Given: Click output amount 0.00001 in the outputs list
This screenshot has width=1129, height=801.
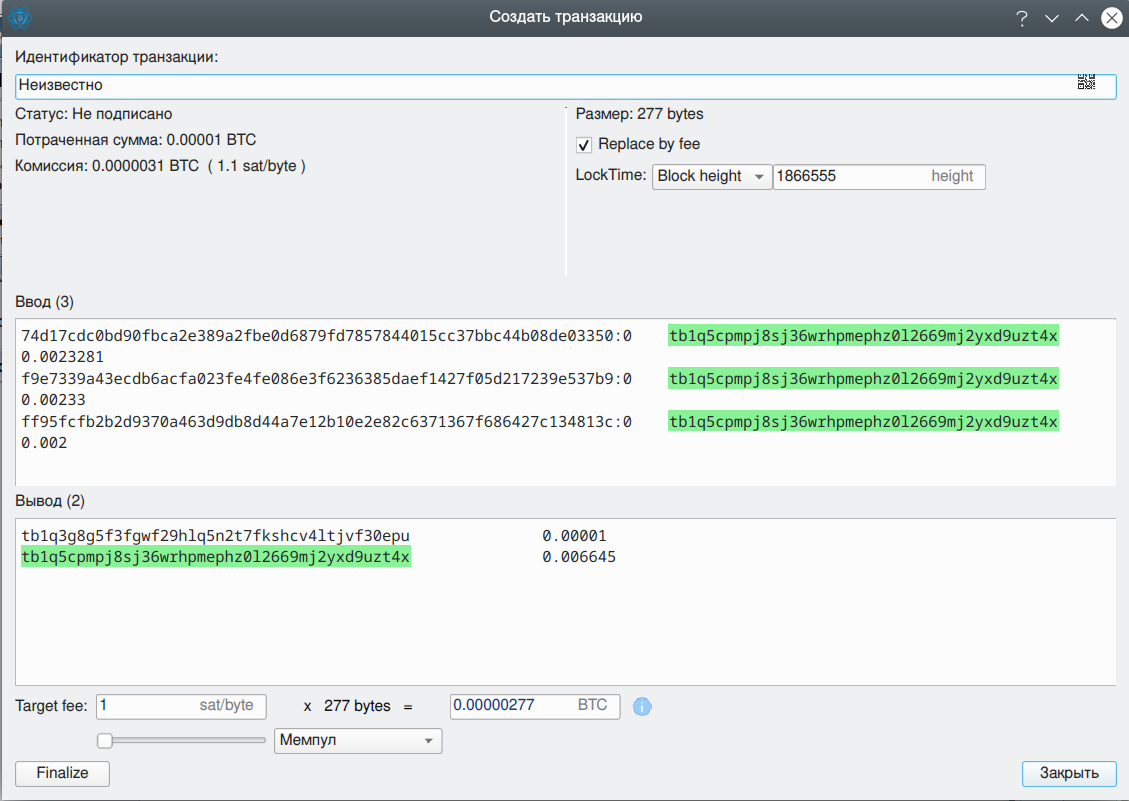Looking at the screenshot, I should (575, 536).
